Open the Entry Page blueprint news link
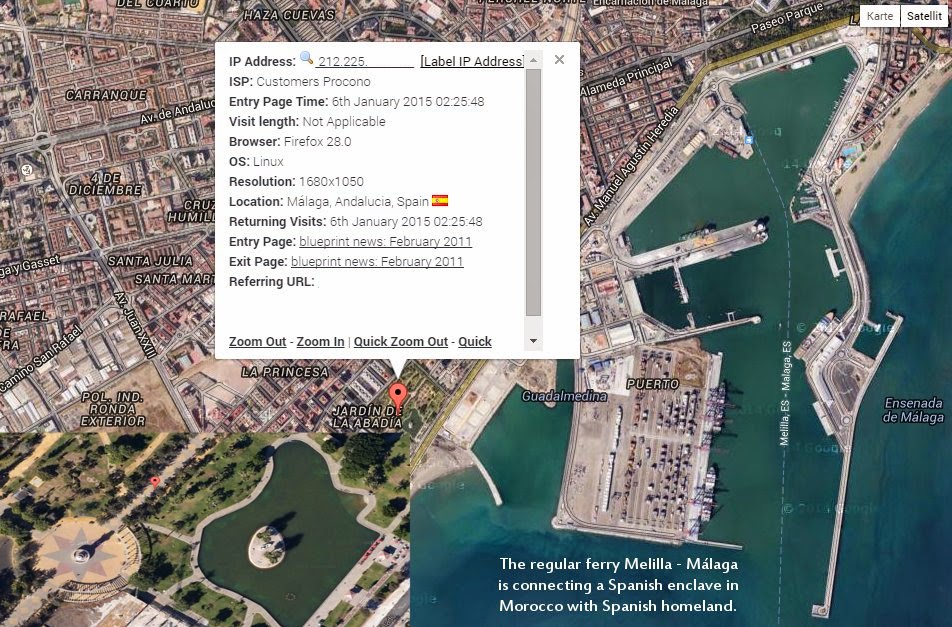 click(386, 242)
